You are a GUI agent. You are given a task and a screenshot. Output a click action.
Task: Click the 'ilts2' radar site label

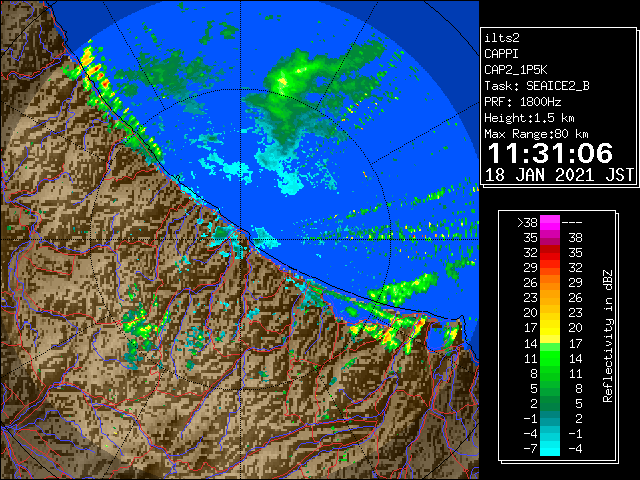(502, 38)
